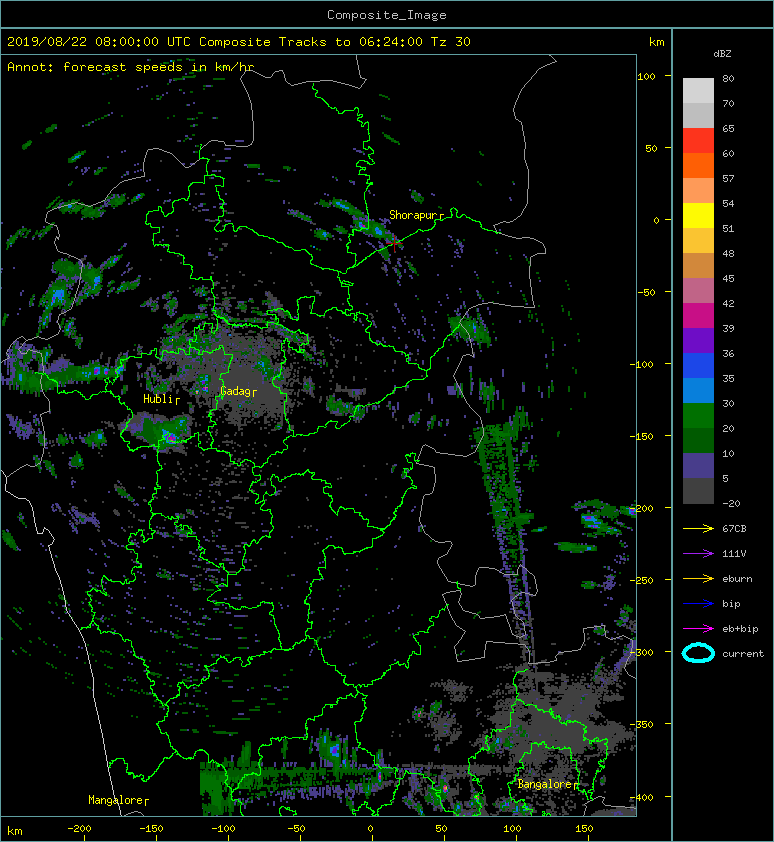Pick the light gray 80 dBZ swatch
Screen dimensions: 774x842
coord(698,91)
